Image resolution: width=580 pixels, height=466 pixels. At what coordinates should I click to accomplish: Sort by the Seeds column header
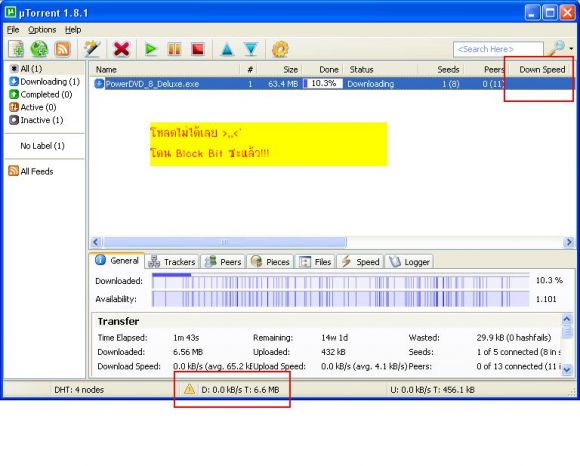tap(441, 70)
